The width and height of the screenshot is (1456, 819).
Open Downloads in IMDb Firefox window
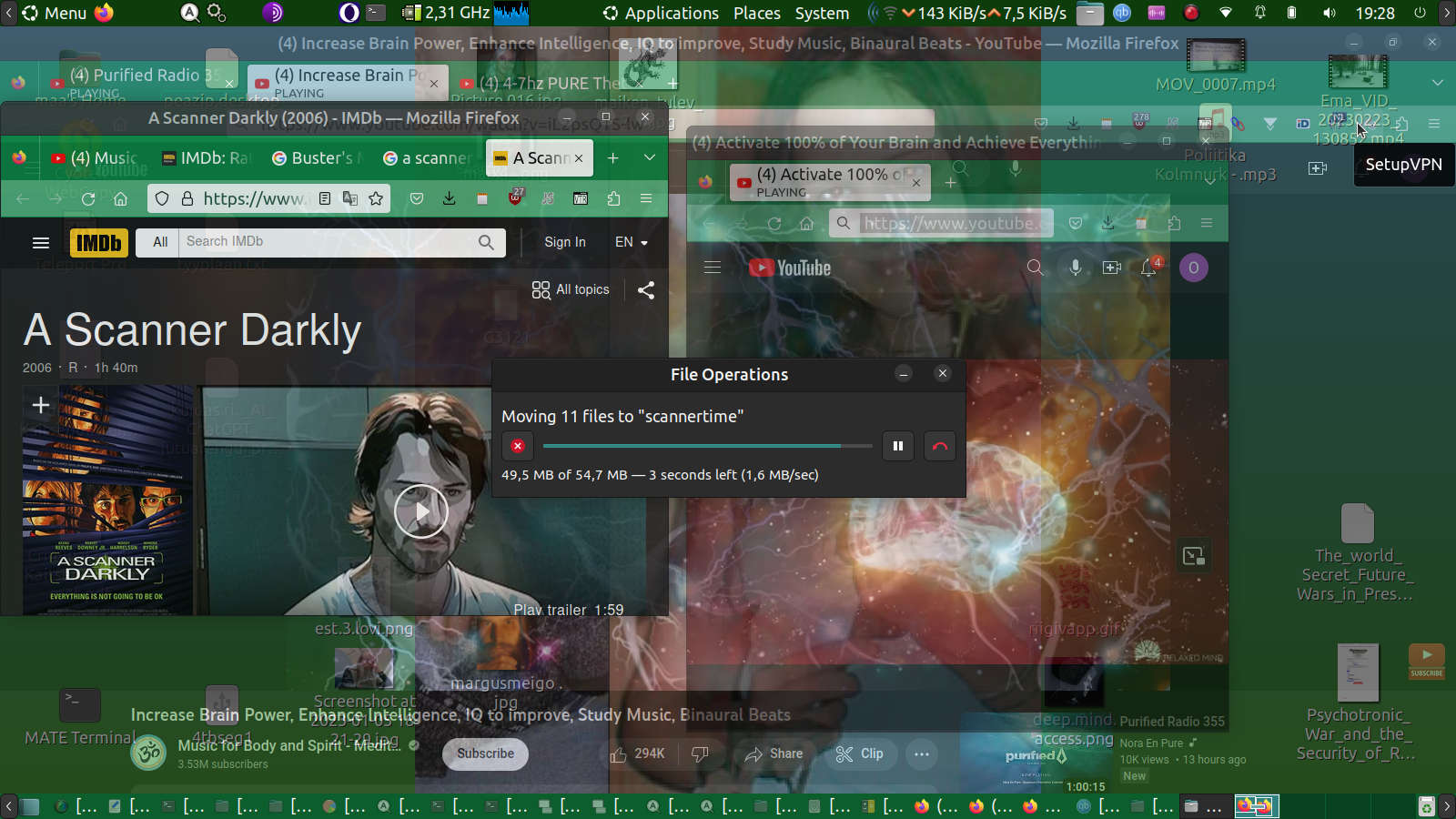click(450, 198)
